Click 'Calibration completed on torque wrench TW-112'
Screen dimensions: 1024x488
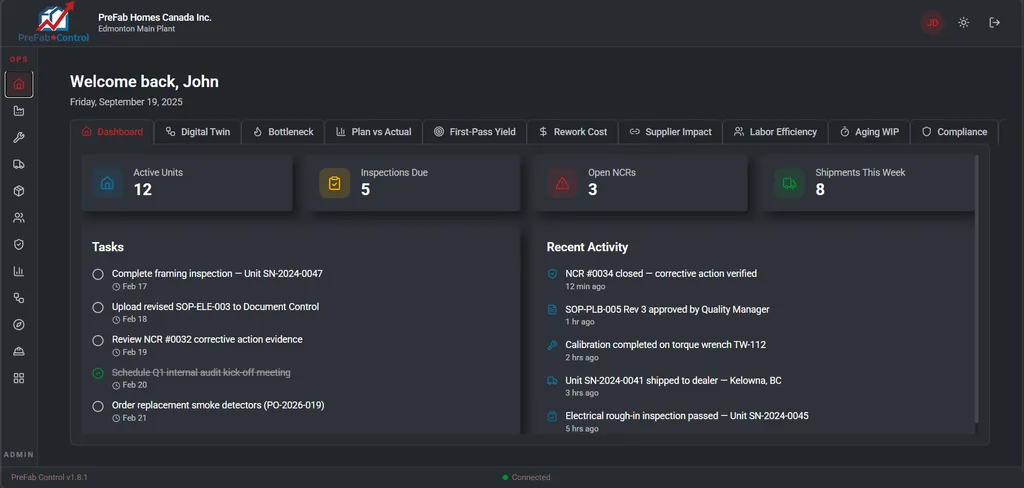pyautogui.click(x=665, y=345)
